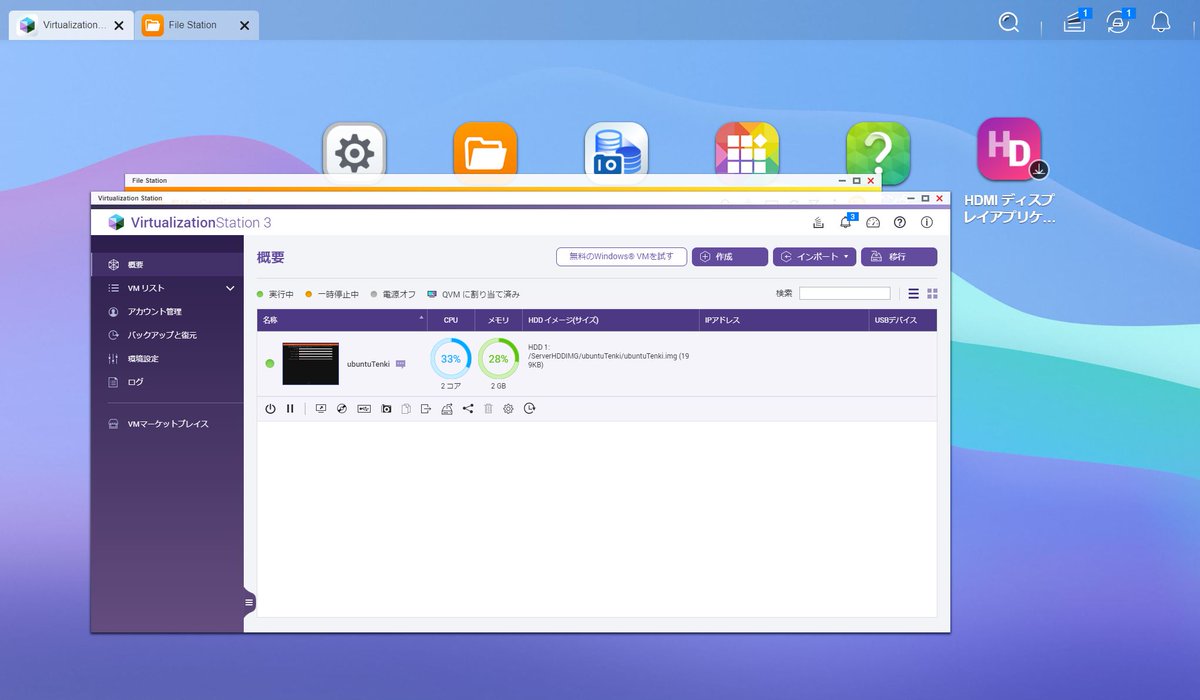The image size is (1200, 700).
Task: Click the memory 28% usage gauge
Action: (498, 359)
